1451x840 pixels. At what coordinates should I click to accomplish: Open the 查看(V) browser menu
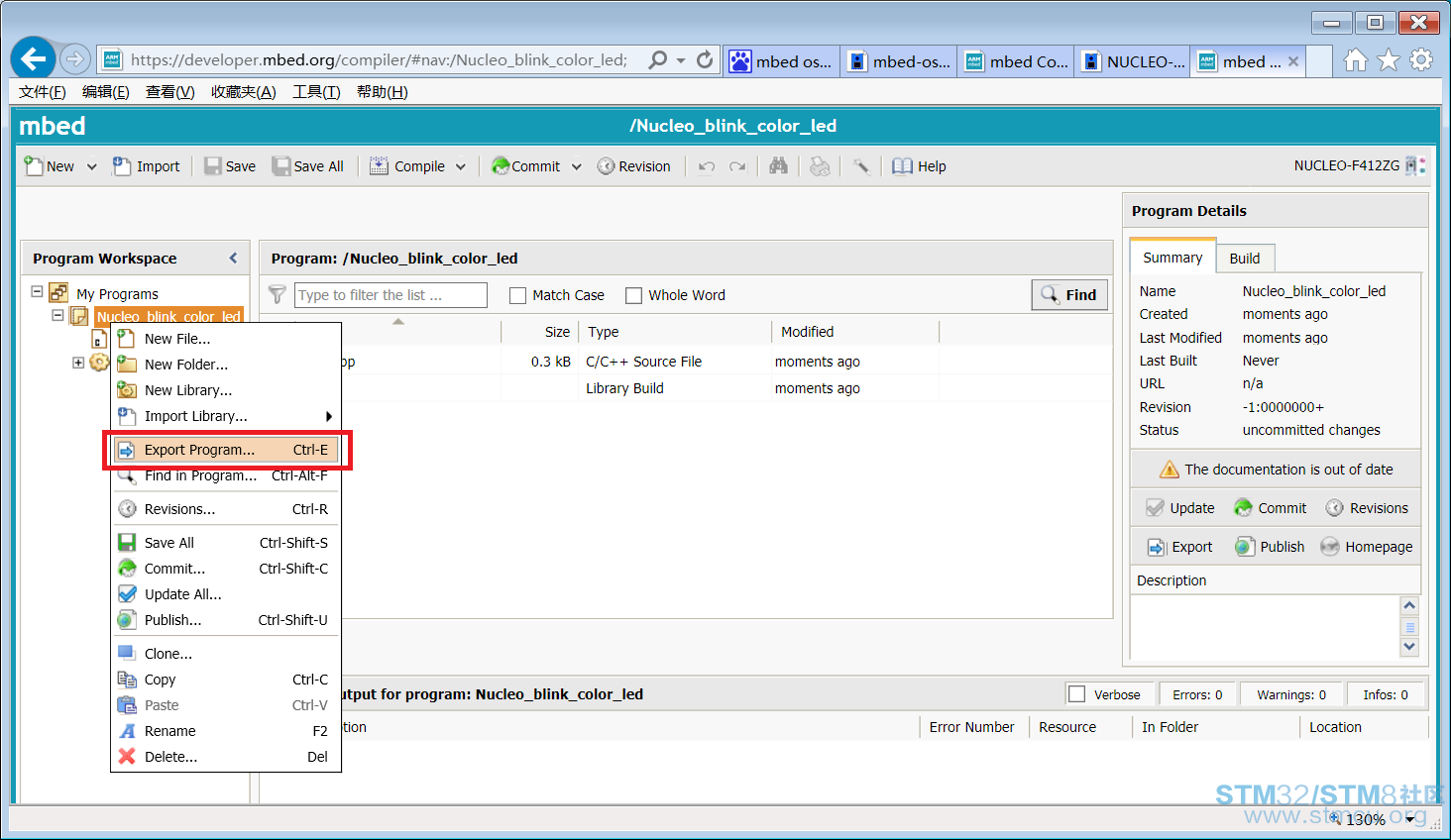(x=169, y=92)
